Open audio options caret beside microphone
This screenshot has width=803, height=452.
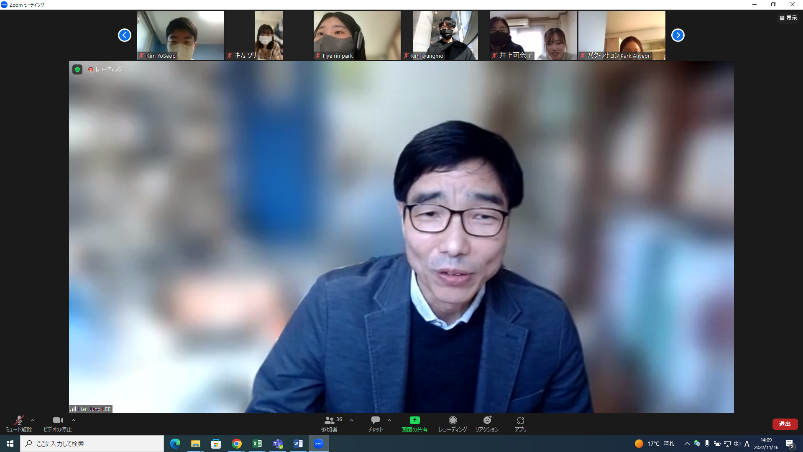pos(32,420)
